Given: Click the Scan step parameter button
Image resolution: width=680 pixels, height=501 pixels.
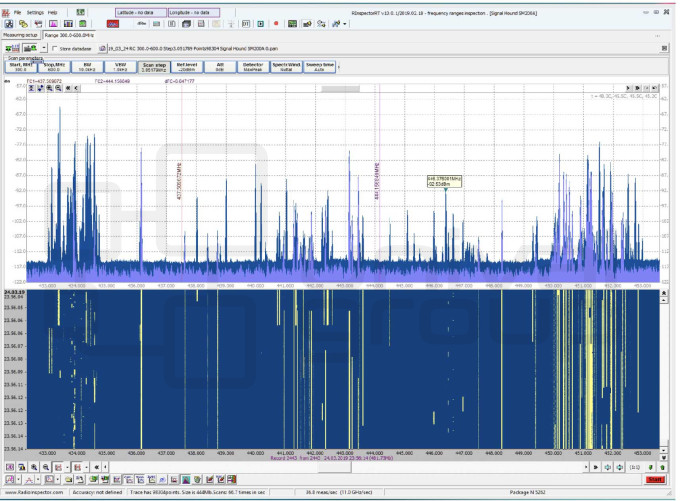Looking at the screenshot, I should 153,67.
